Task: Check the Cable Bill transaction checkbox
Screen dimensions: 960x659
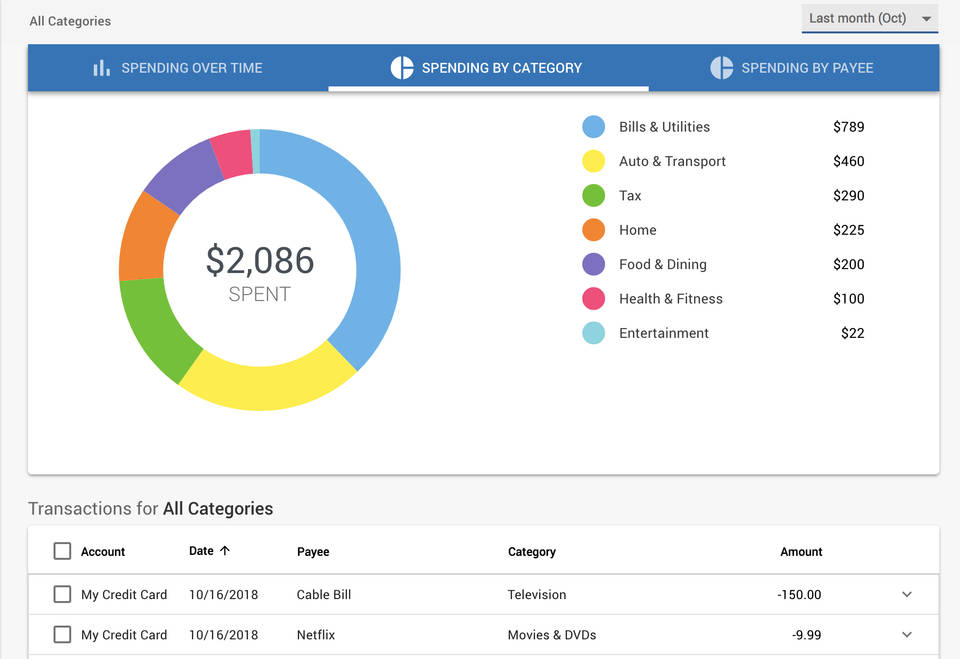Action: (x=61, y=594)
